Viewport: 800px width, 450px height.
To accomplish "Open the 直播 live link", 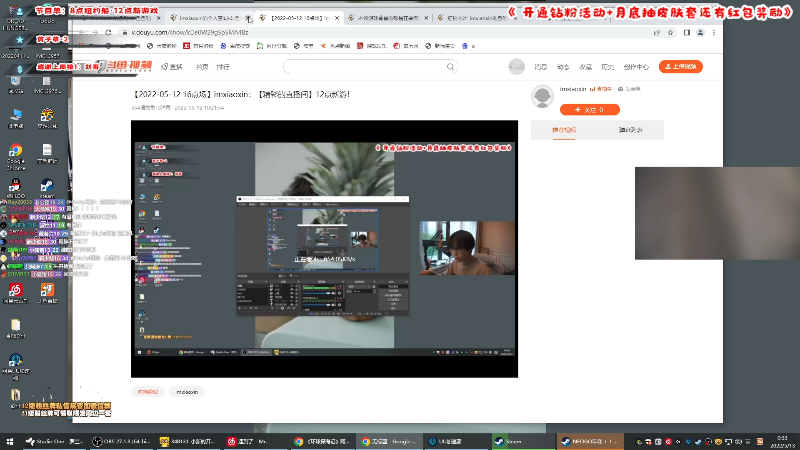I will click(172, 67).
